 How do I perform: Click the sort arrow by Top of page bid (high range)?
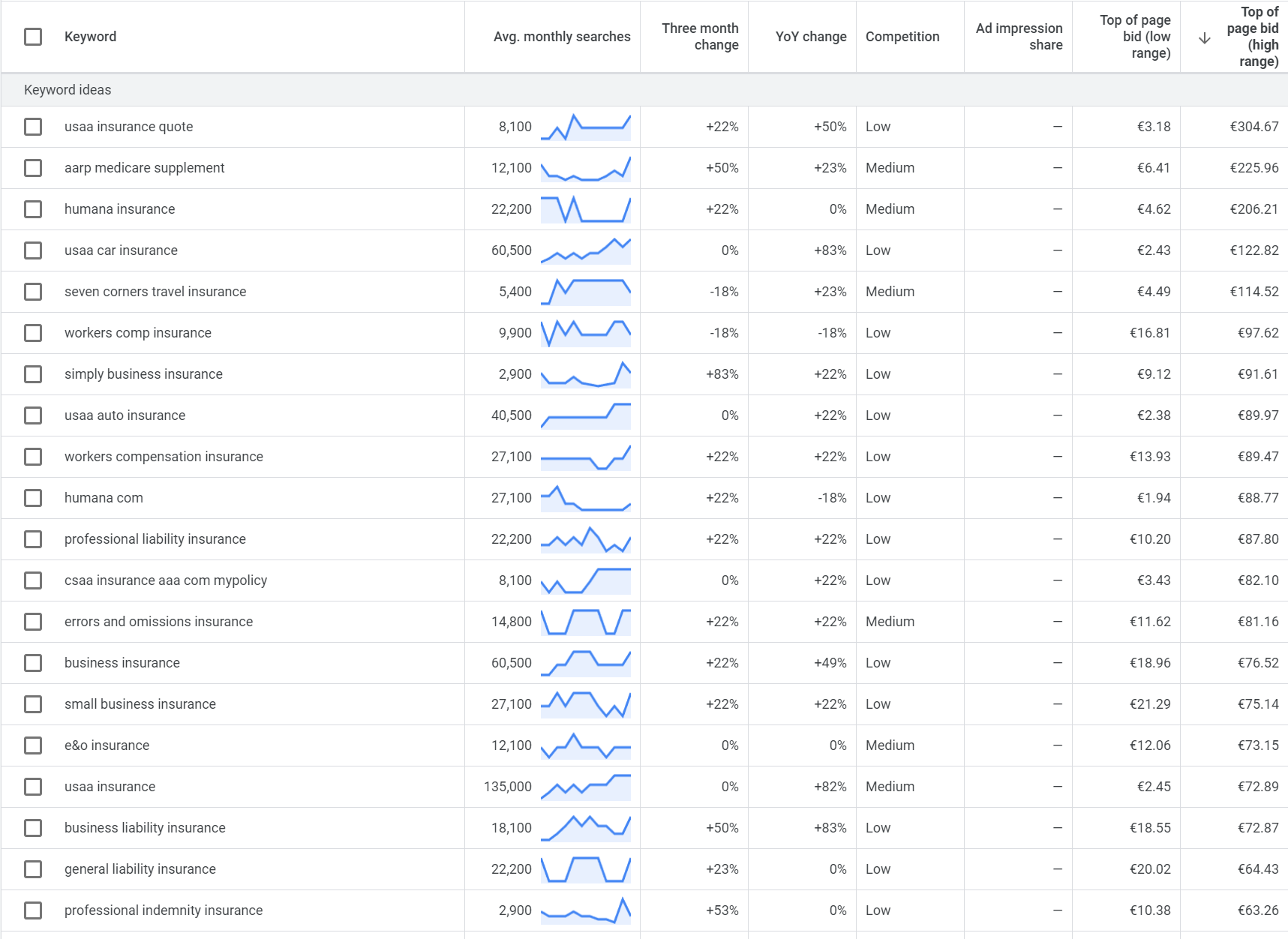click(1205, 38)
